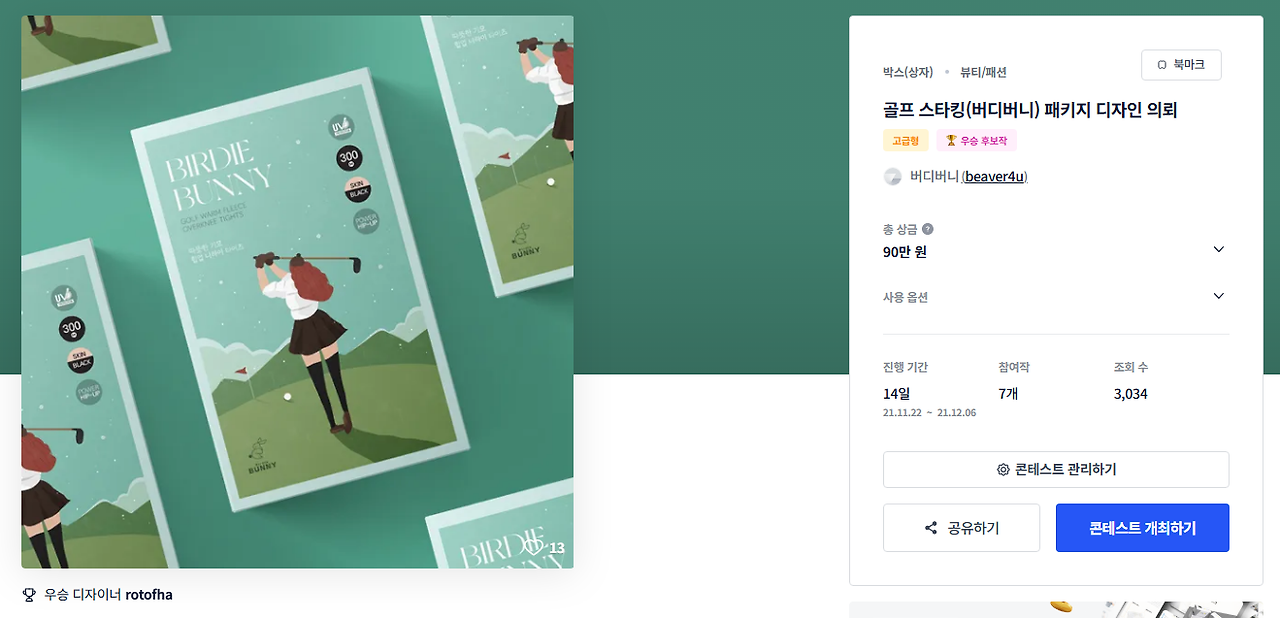Click the trophy icon beside 우승 디자이너
This screenshot has width=1280, height=618.
29,595
